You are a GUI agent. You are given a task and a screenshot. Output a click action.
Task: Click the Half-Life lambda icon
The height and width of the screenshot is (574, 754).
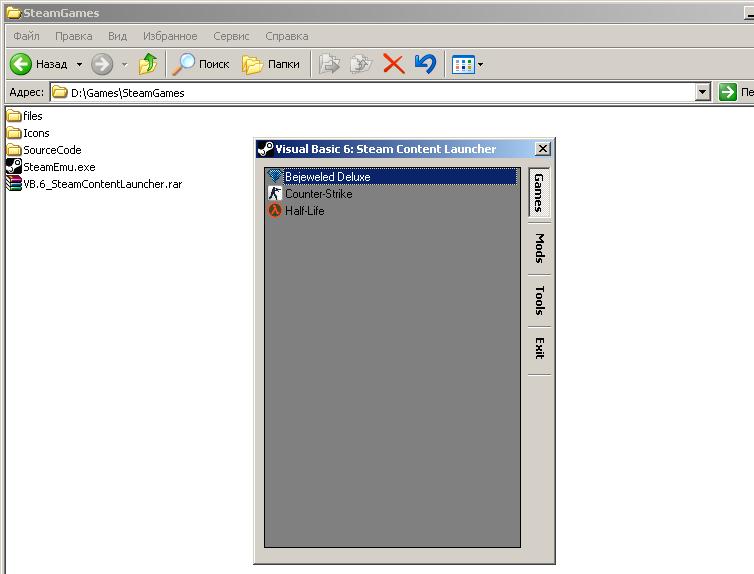[275, 210]
